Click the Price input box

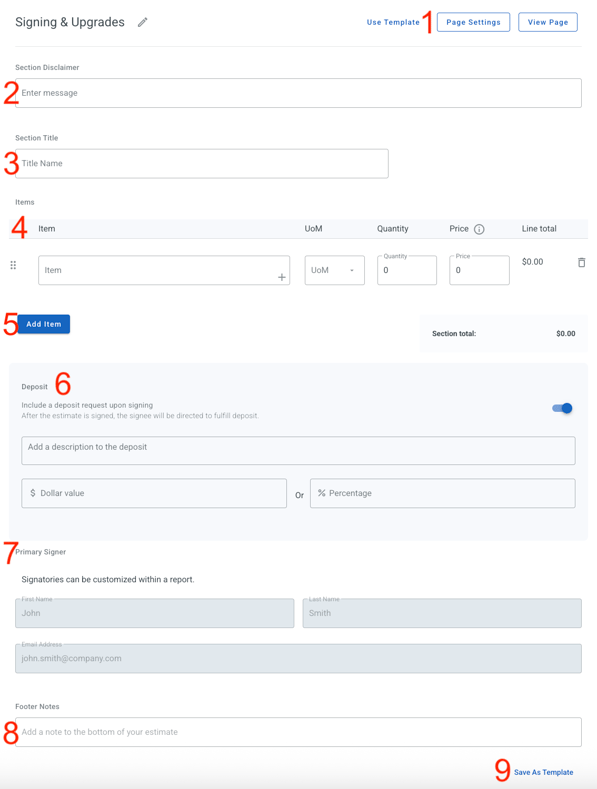pyautogui.click(x=479, y=270)
